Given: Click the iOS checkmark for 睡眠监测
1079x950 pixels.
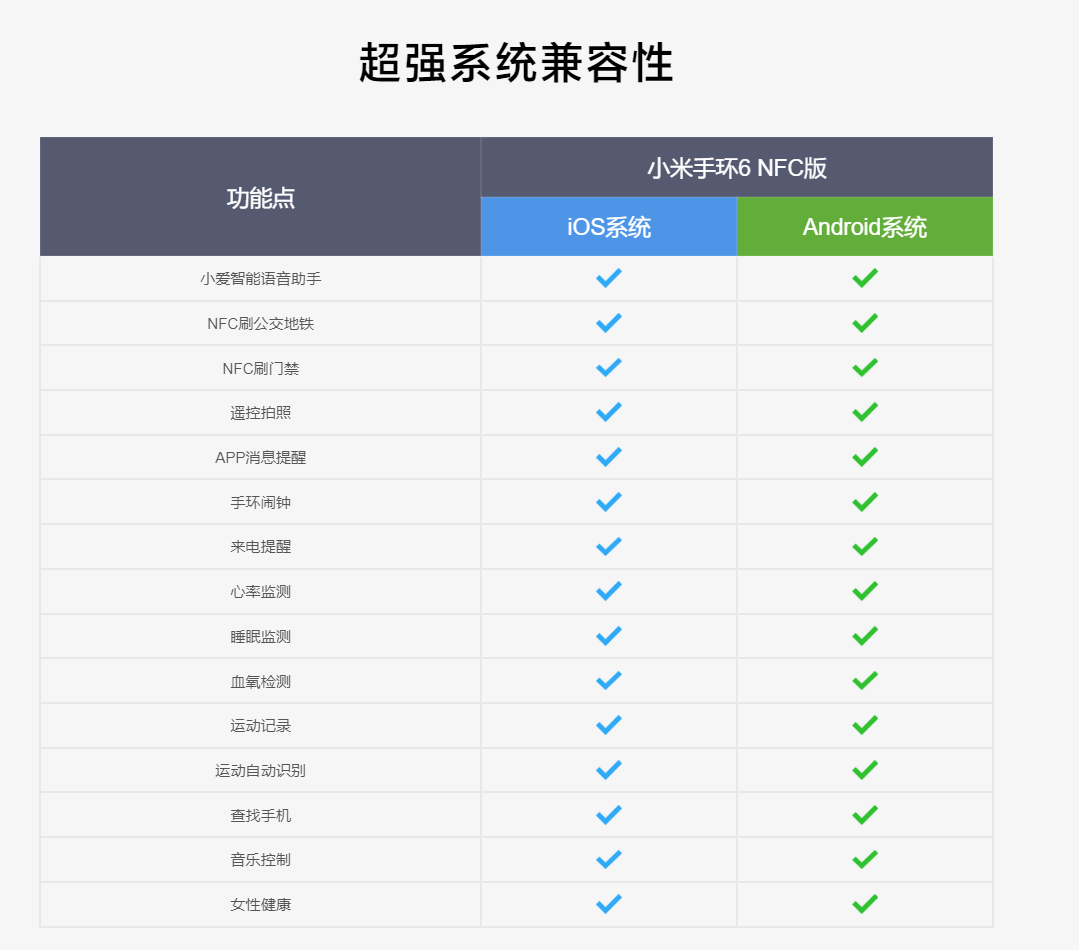Looking at the screenshot, I should 608,636.
